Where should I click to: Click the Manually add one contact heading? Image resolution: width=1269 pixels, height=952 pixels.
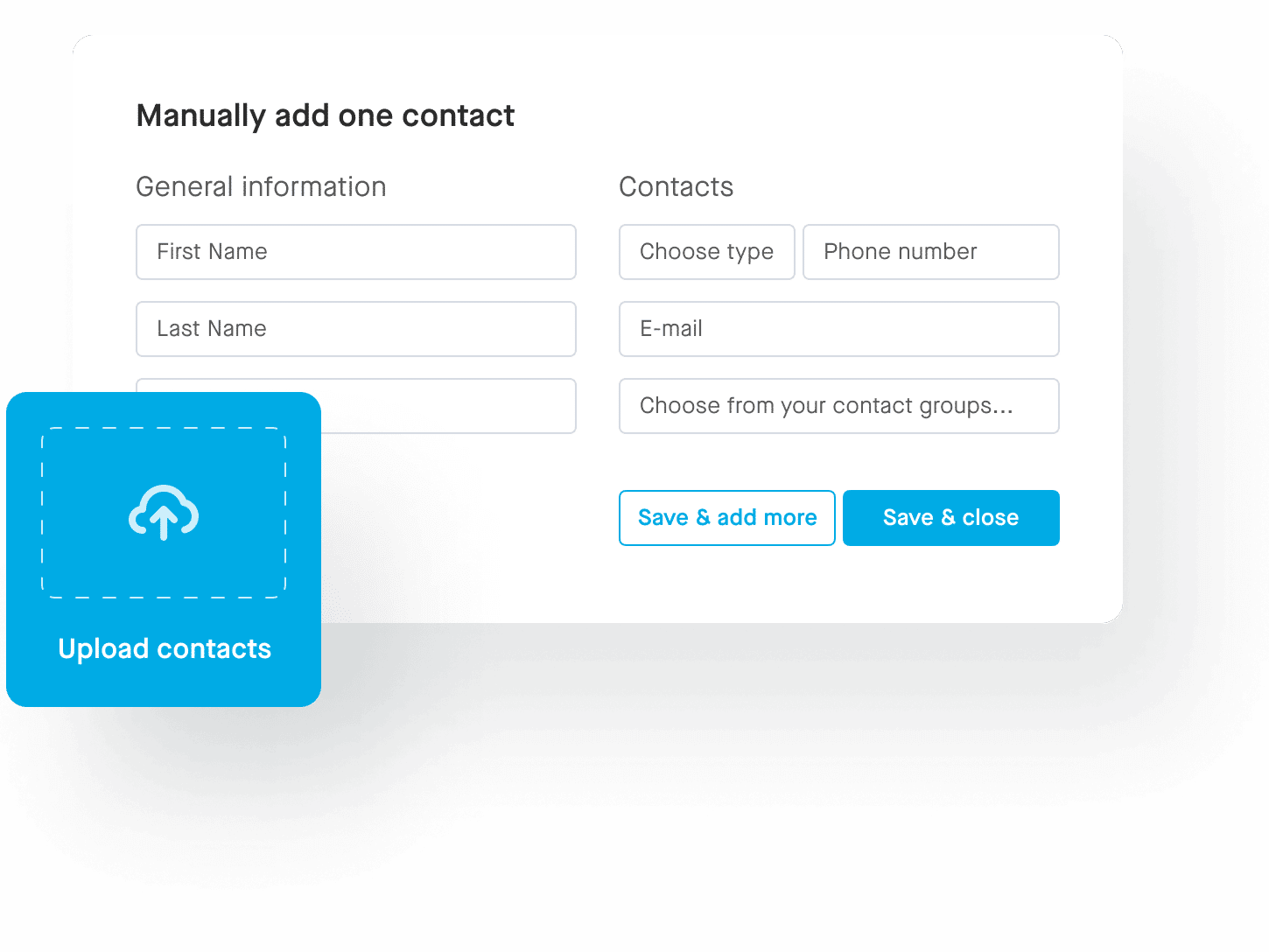pos(325,115)
